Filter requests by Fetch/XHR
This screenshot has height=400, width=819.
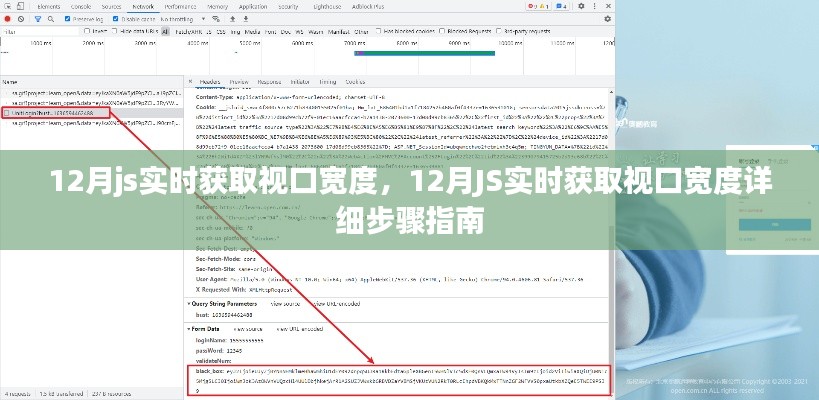[188, 31]
